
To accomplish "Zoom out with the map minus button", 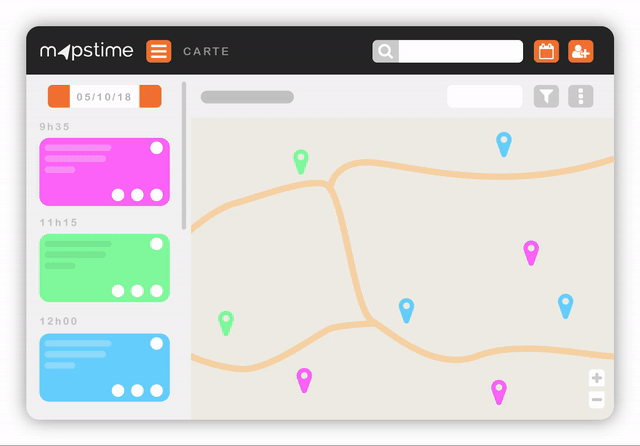I will click(597, 400).
